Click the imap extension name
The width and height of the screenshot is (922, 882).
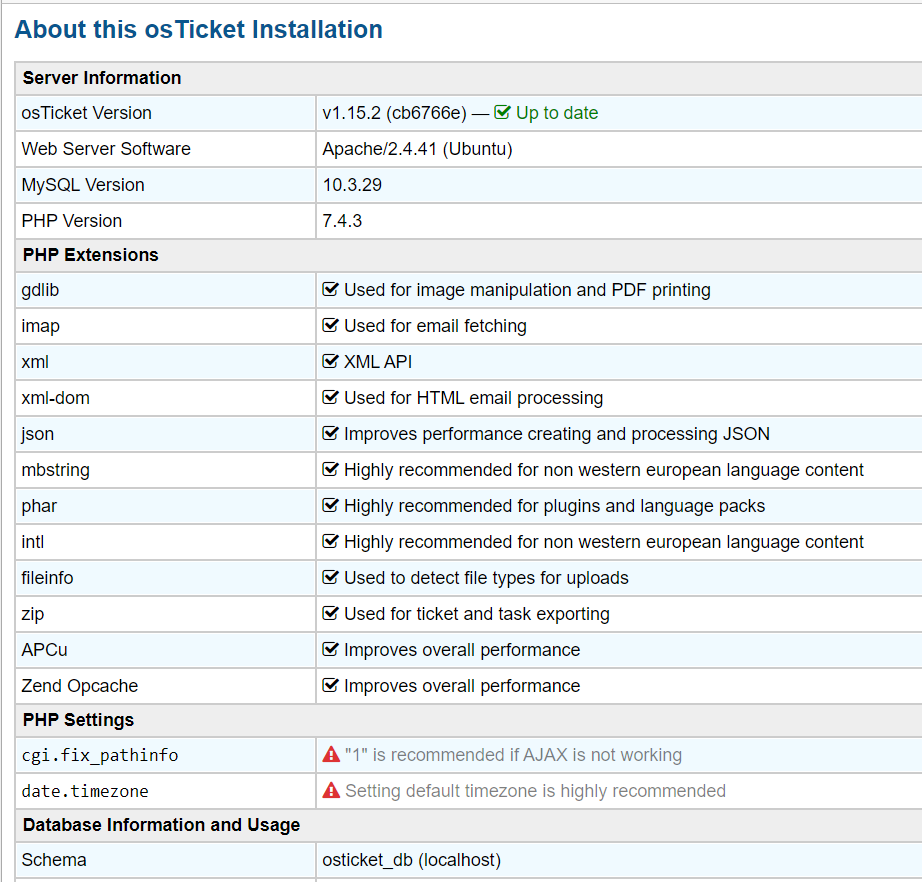click(41, 326)
